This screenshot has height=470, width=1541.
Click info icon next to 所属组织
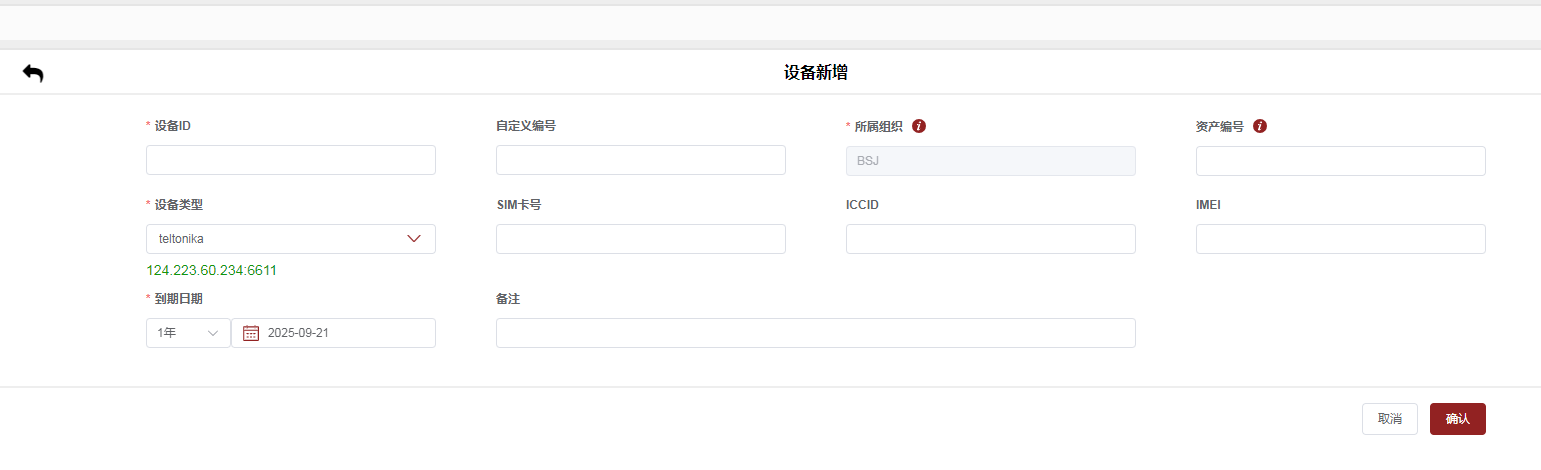(x=919, y=126)
